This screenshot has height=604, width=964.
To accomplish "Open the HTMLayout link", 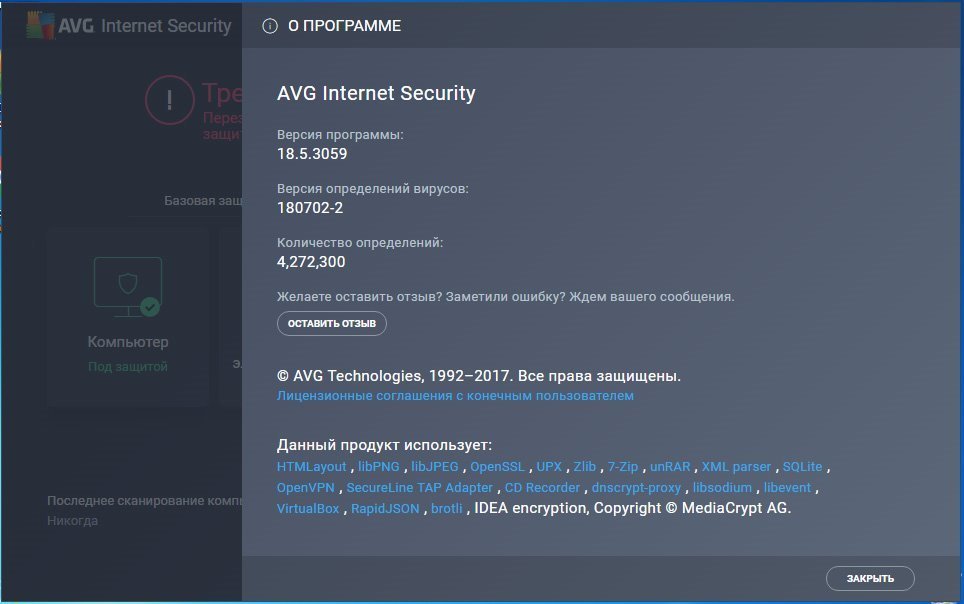I will coord(311,467).
